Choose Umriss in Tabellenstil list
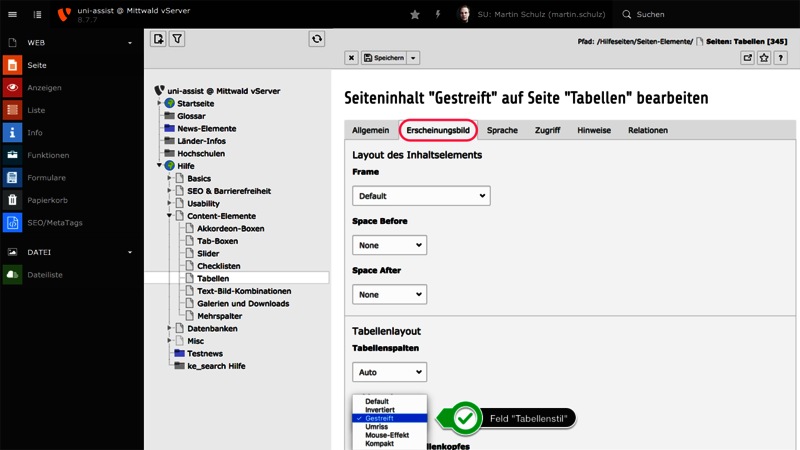 389,427
